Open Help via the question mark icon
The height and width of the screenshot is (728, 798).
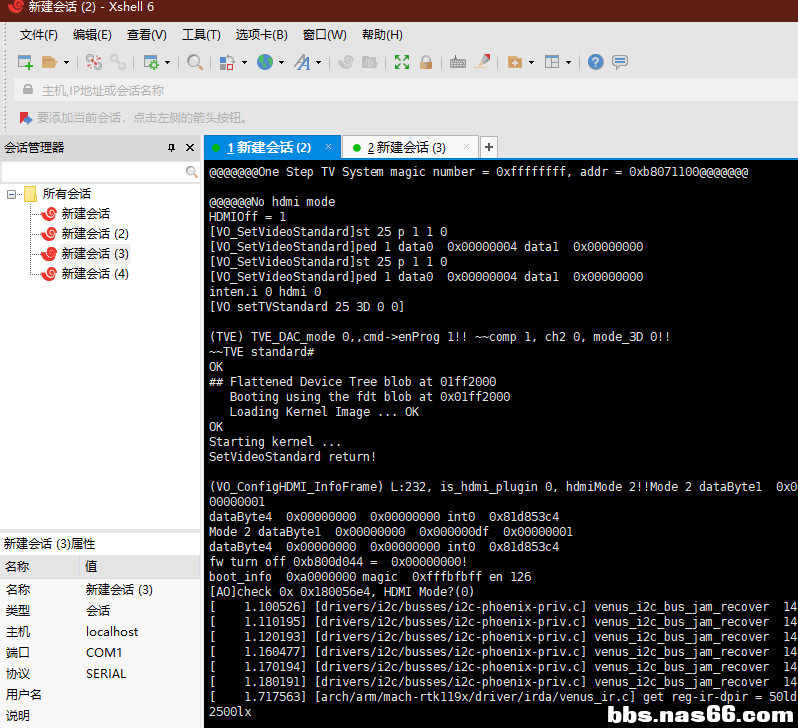tap(596, 62)
